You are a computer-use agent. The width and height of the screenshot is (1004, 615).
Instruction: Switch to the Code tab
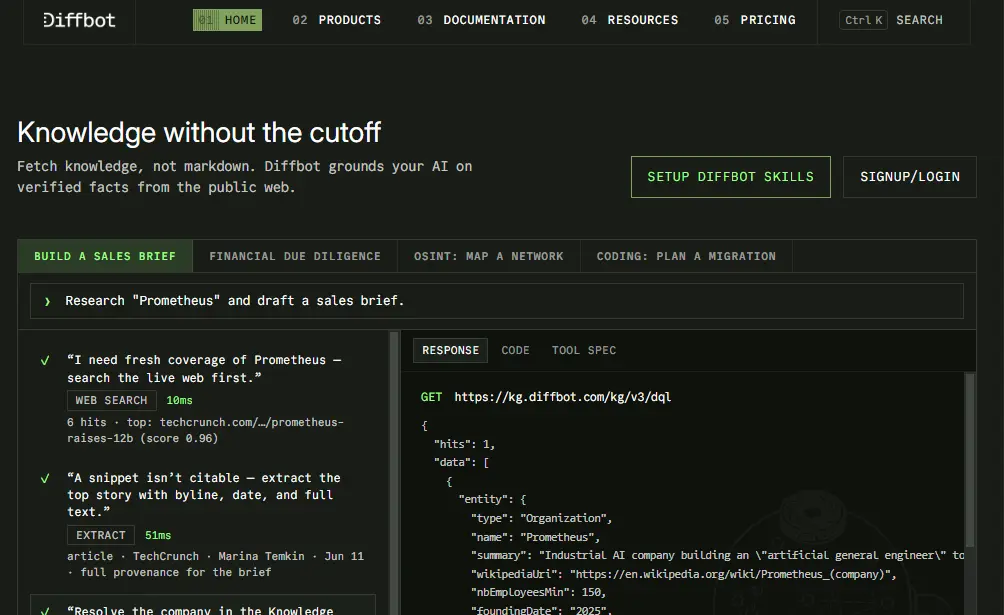[515, 350]
